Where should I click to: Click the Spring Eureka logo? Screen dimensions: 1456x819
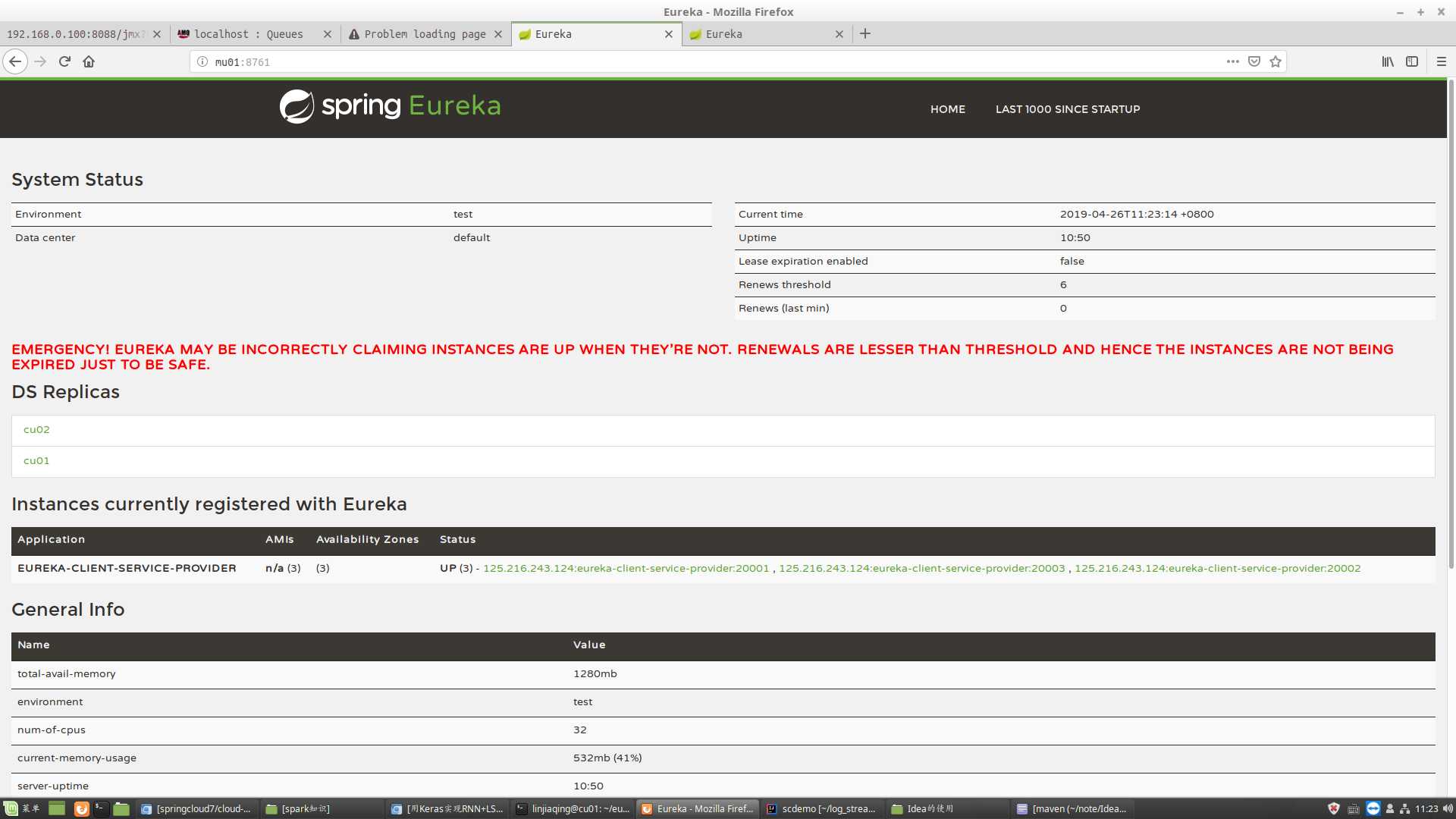click(390, 106)
